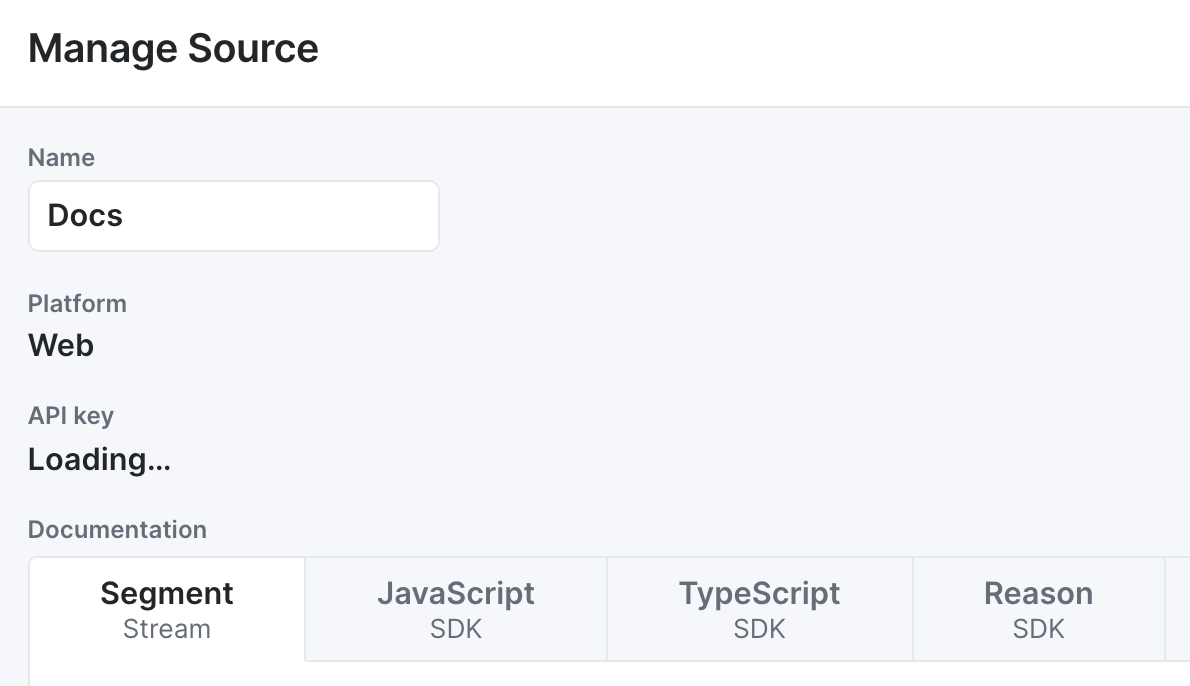This screenshot has height=686, width=1190.
Task: Switch to the TypeScript SDK documentation tab
Action: (x=759, y=608)
